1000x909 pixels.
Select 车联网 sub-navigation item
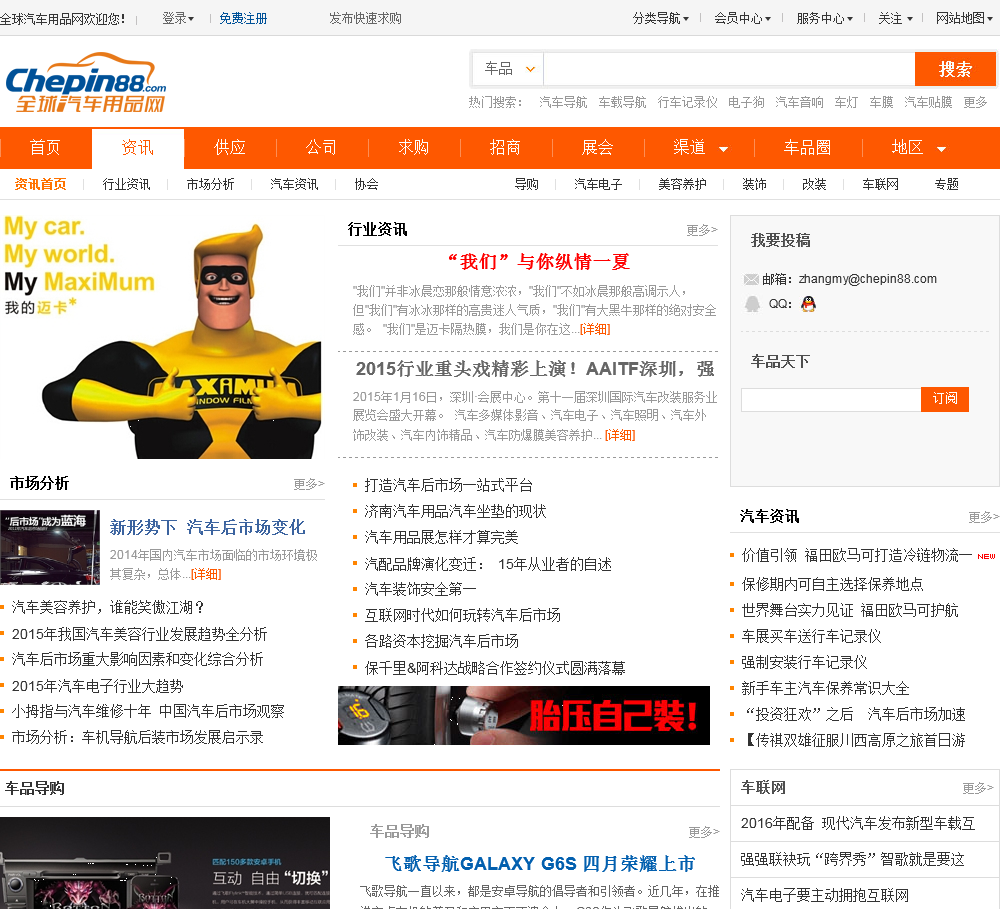881,184
